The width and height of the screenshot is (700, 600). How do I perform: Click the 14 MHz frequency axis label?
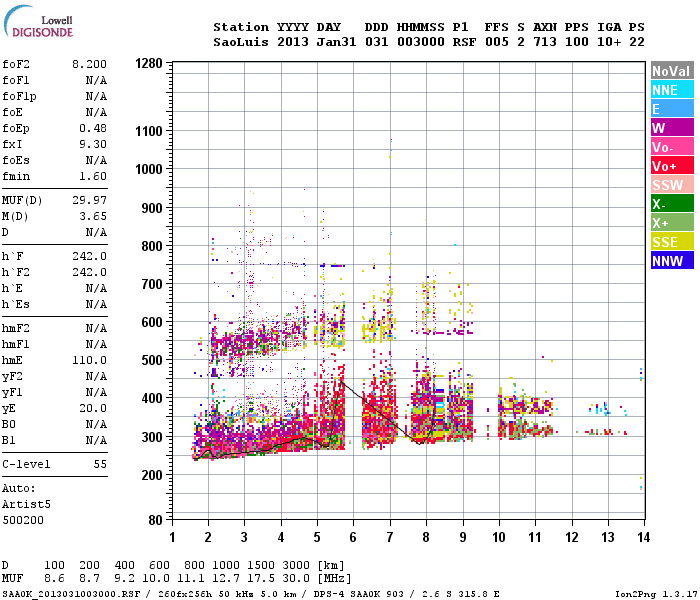[643, 537]
